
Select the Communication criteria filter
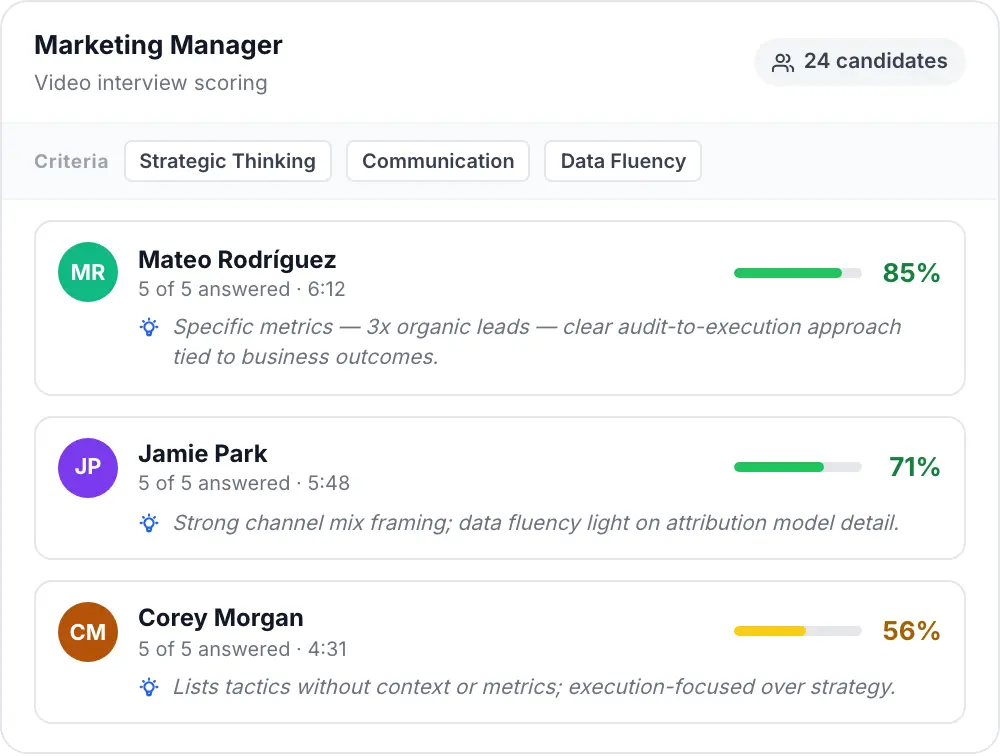pos(438,161)
